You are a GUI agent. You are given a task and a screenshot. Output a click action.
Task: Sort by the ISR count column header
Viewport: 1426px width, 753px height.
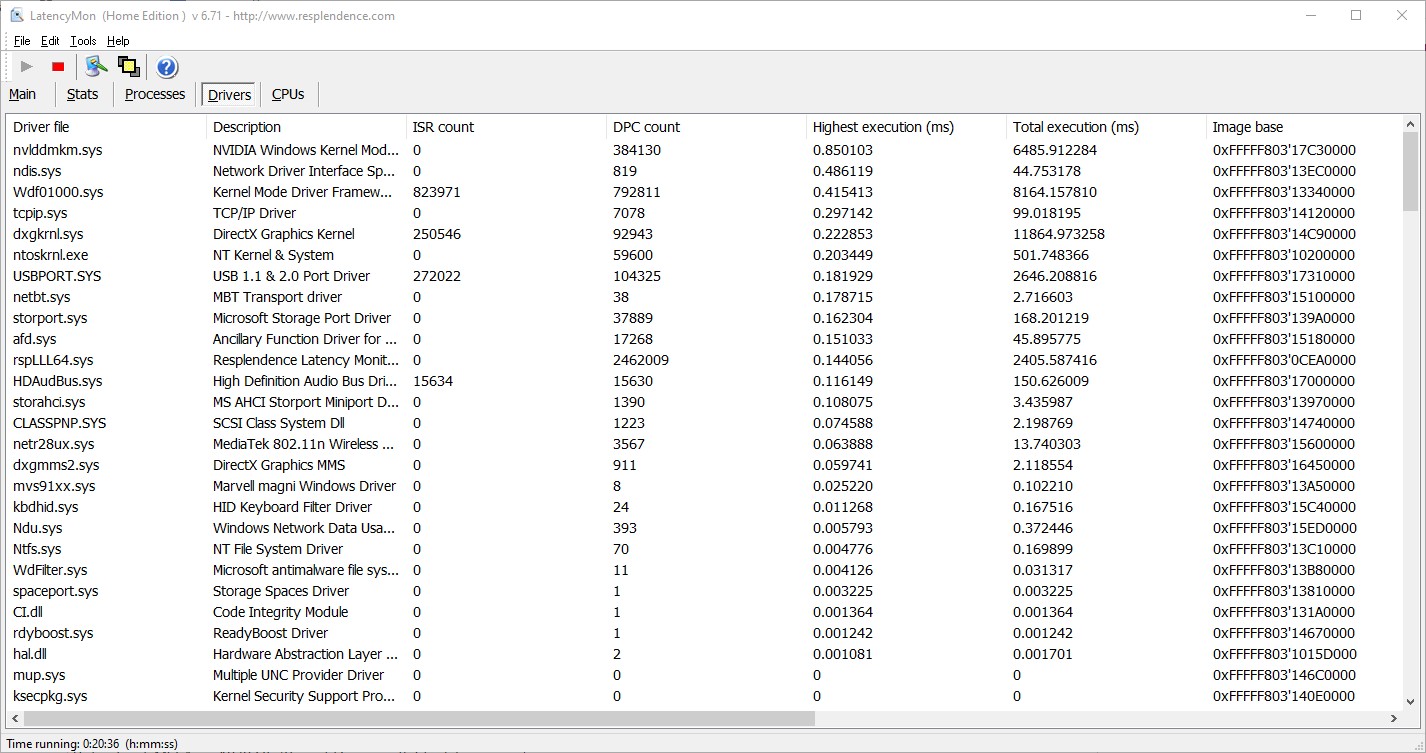pyautogui.click(x=442, y=127)
